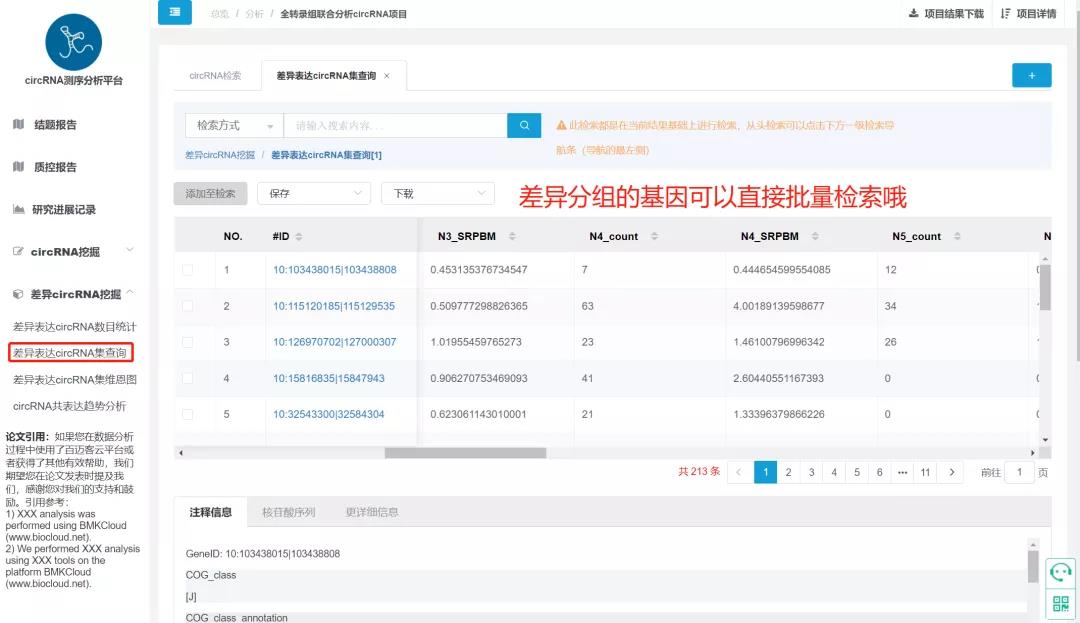The width and height of the screenshot is (1080, 623).
Task: Sort the table by #ID column
Action: [299, 237]
